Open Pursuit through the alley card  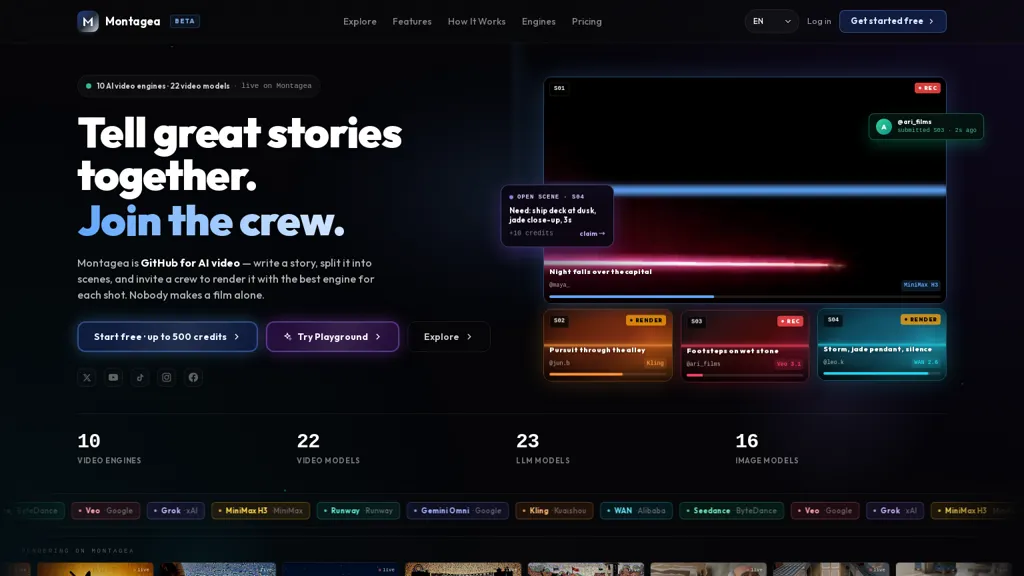608,345
